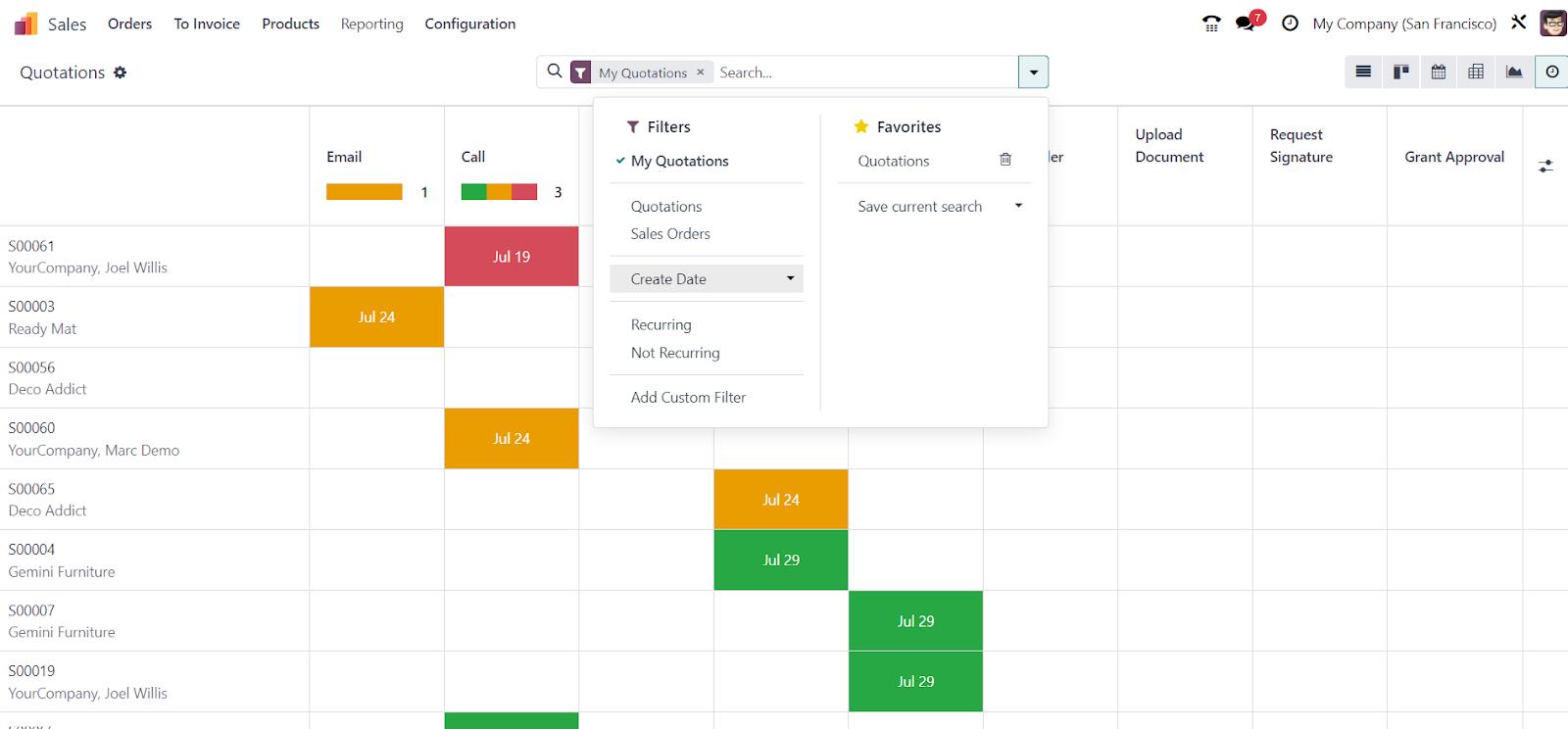Open quotation S00019 YourCompany, Joel Willis

(x=155, y=682)
